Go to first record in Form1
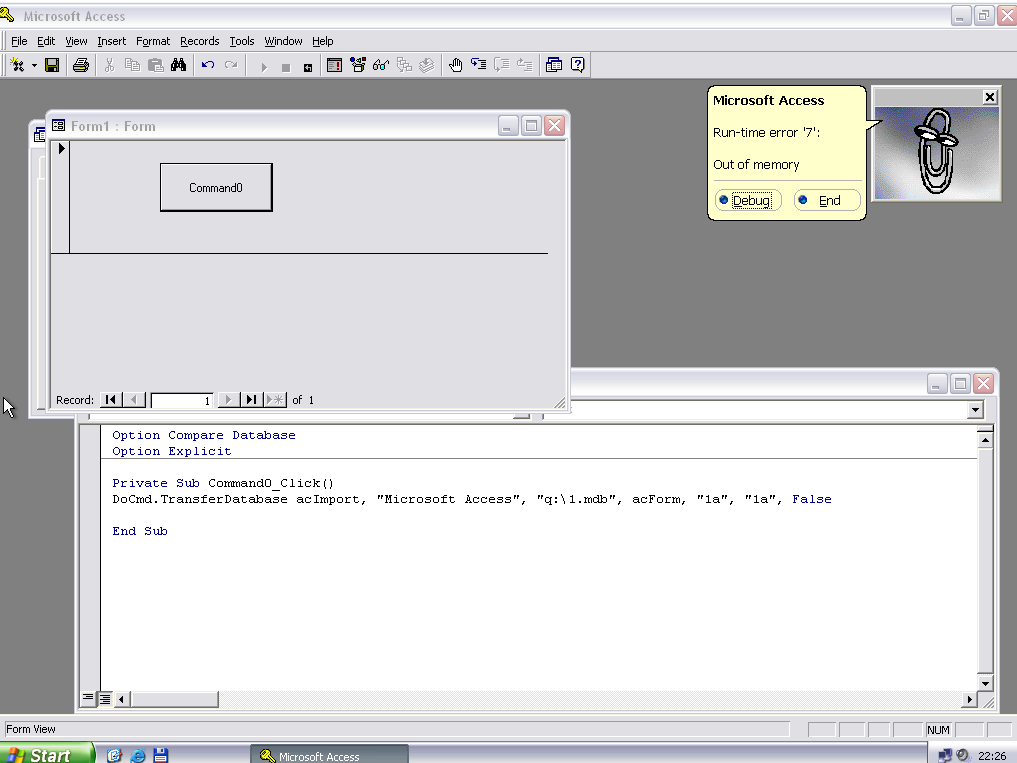This screenshot has height=763, width=1017. click(x=111, y=400)
